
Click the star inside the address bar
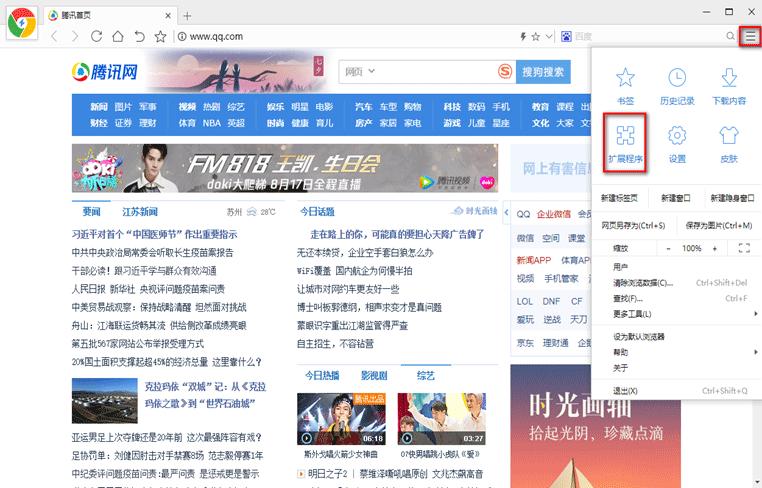[536, 36]
